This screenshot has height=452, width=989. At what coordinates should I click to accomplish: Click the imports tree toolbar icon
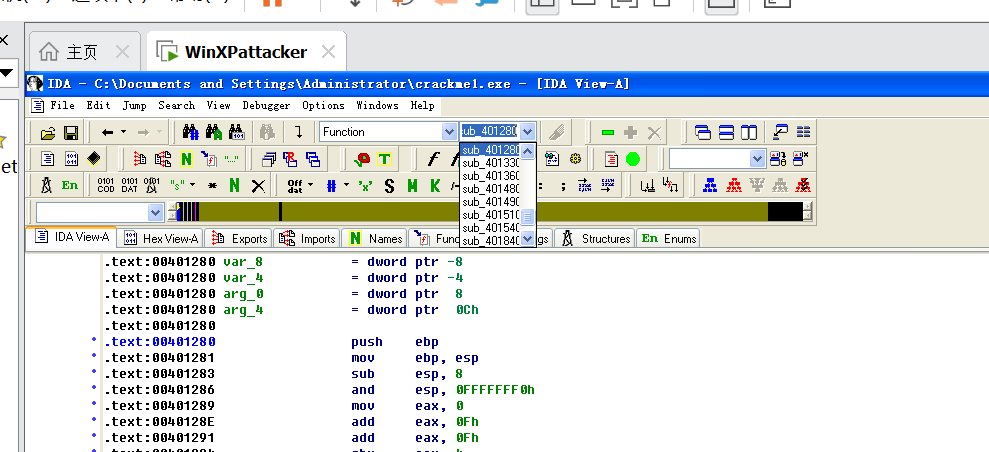pyautogui.click(x=163, y=159)
